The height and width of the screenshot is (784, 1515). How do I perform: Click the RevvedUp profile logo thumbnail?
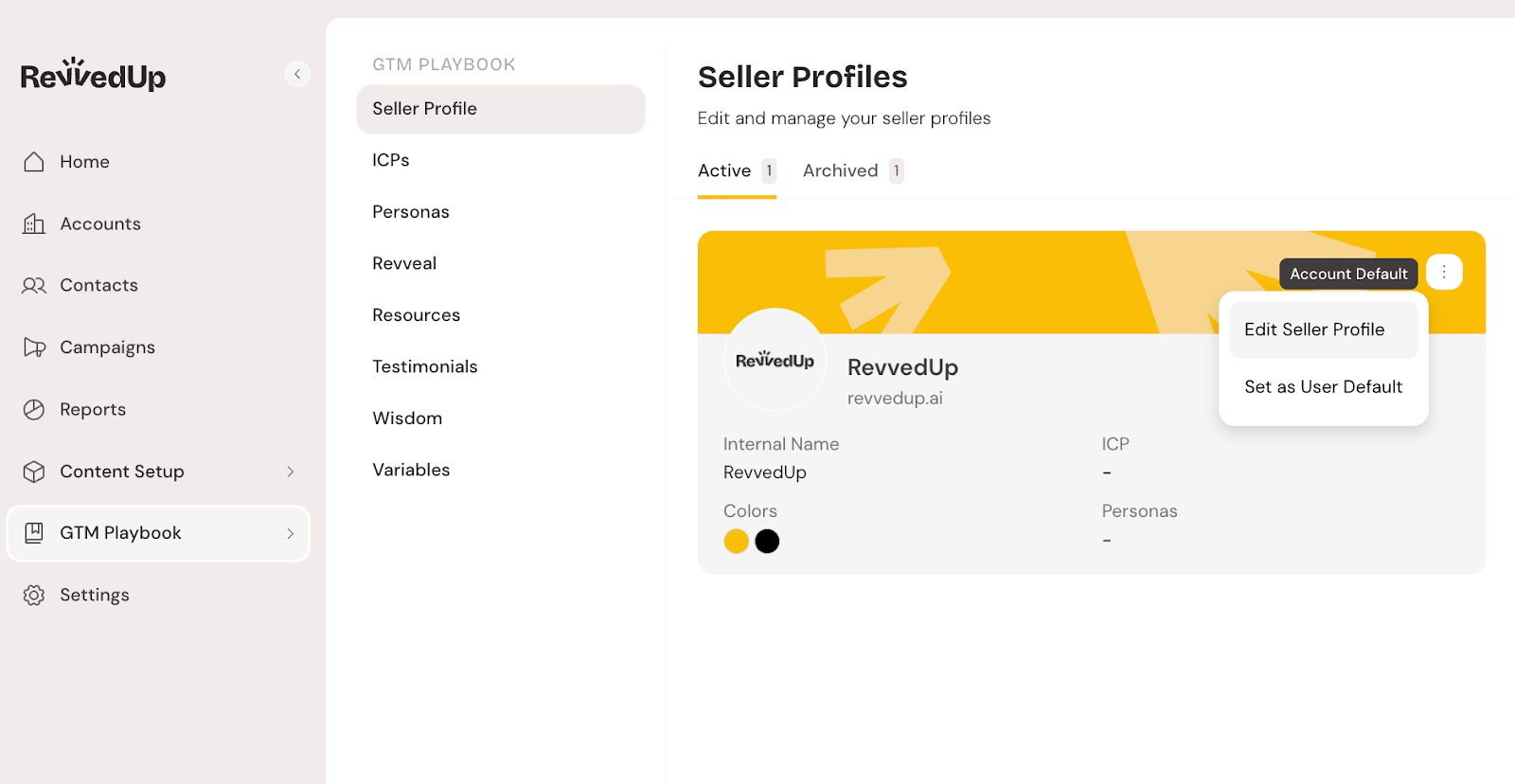coord(775,360)
